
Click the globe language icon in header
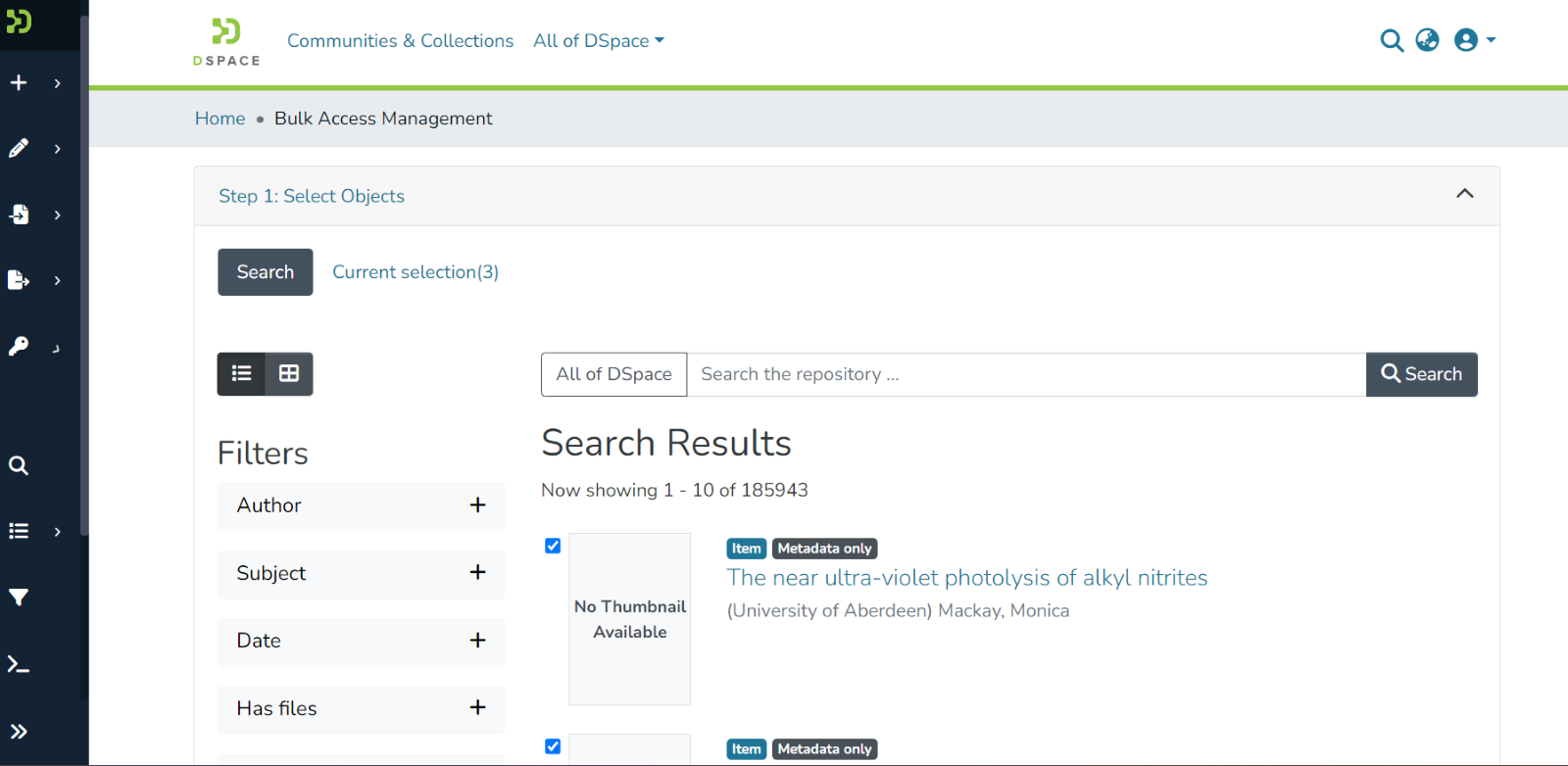(1427, 40)
